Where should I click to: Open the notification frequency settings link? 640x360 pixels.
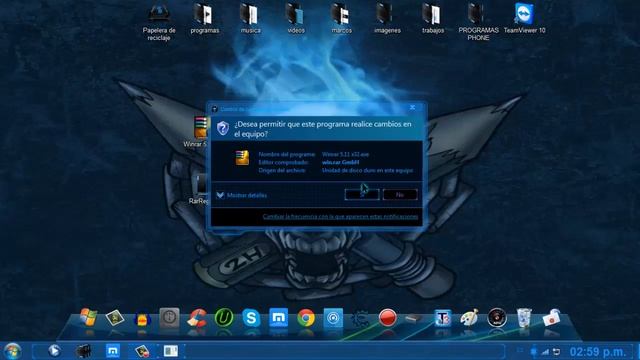[340, 217]
